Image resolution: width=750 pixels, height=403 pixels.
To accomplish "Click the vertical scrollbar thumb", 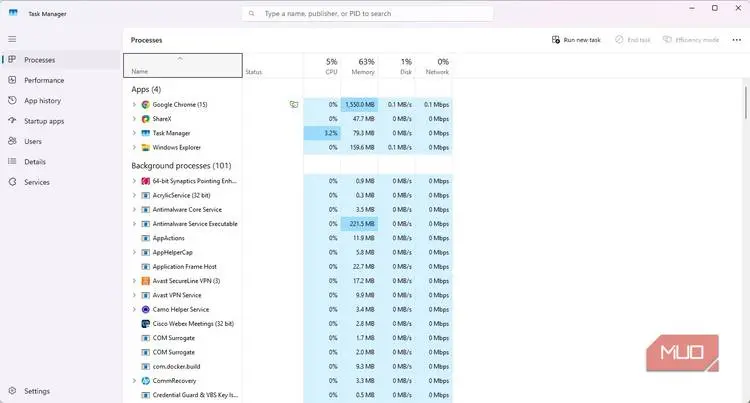I will point(745,102).
